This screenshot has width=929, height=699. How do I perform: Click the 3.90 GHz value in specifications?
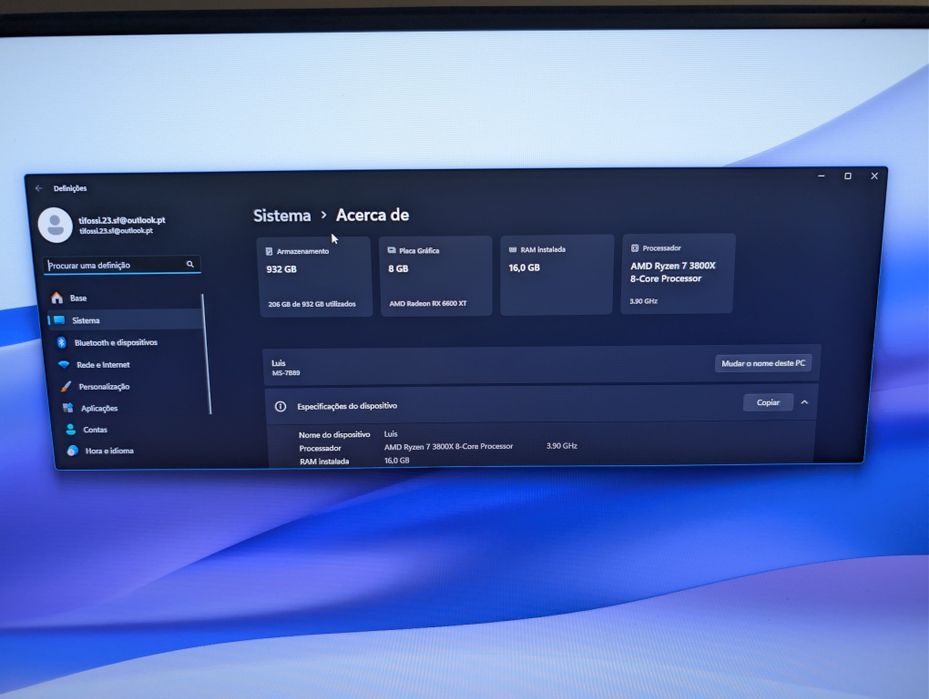(562, 445)
